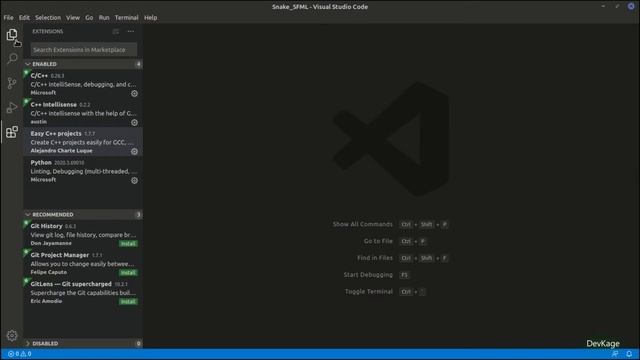
Task: Open the File menu
Action: tap(8, 18)
